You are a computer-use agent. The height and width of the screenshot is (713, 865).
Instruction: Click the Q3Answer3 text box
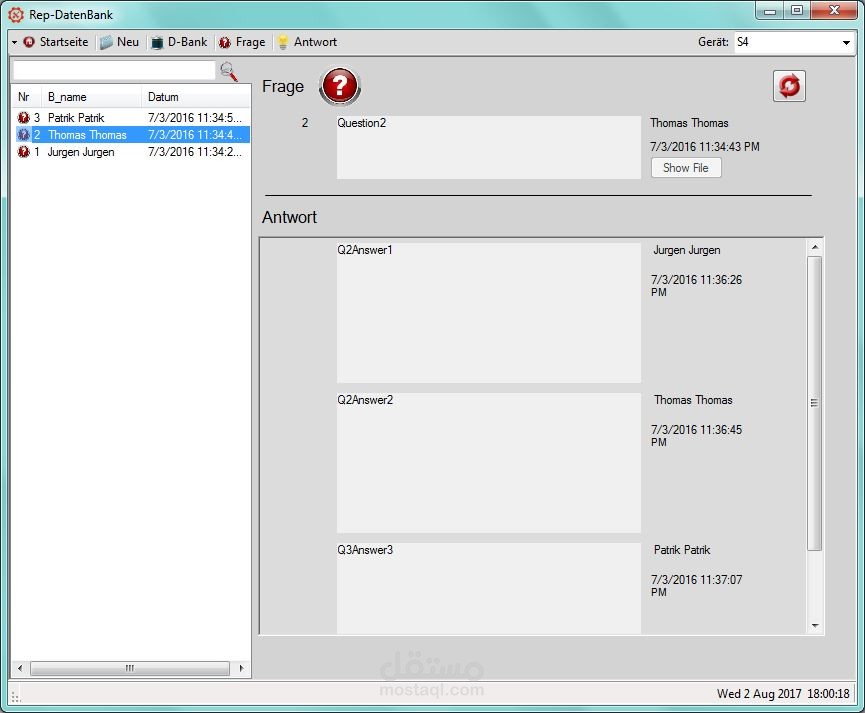(x=489, y=588)
